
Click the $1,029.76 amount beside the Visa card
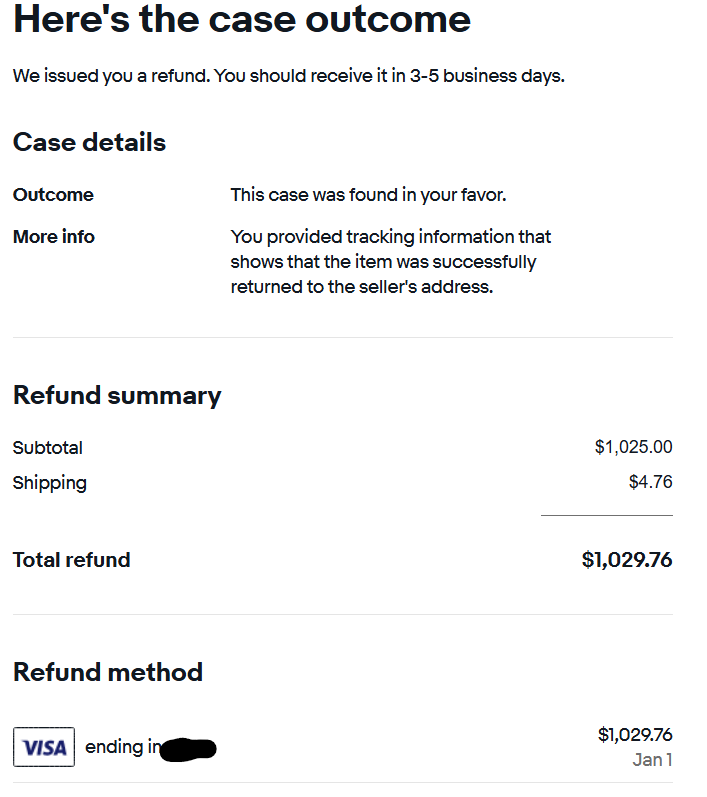point(635,735)
